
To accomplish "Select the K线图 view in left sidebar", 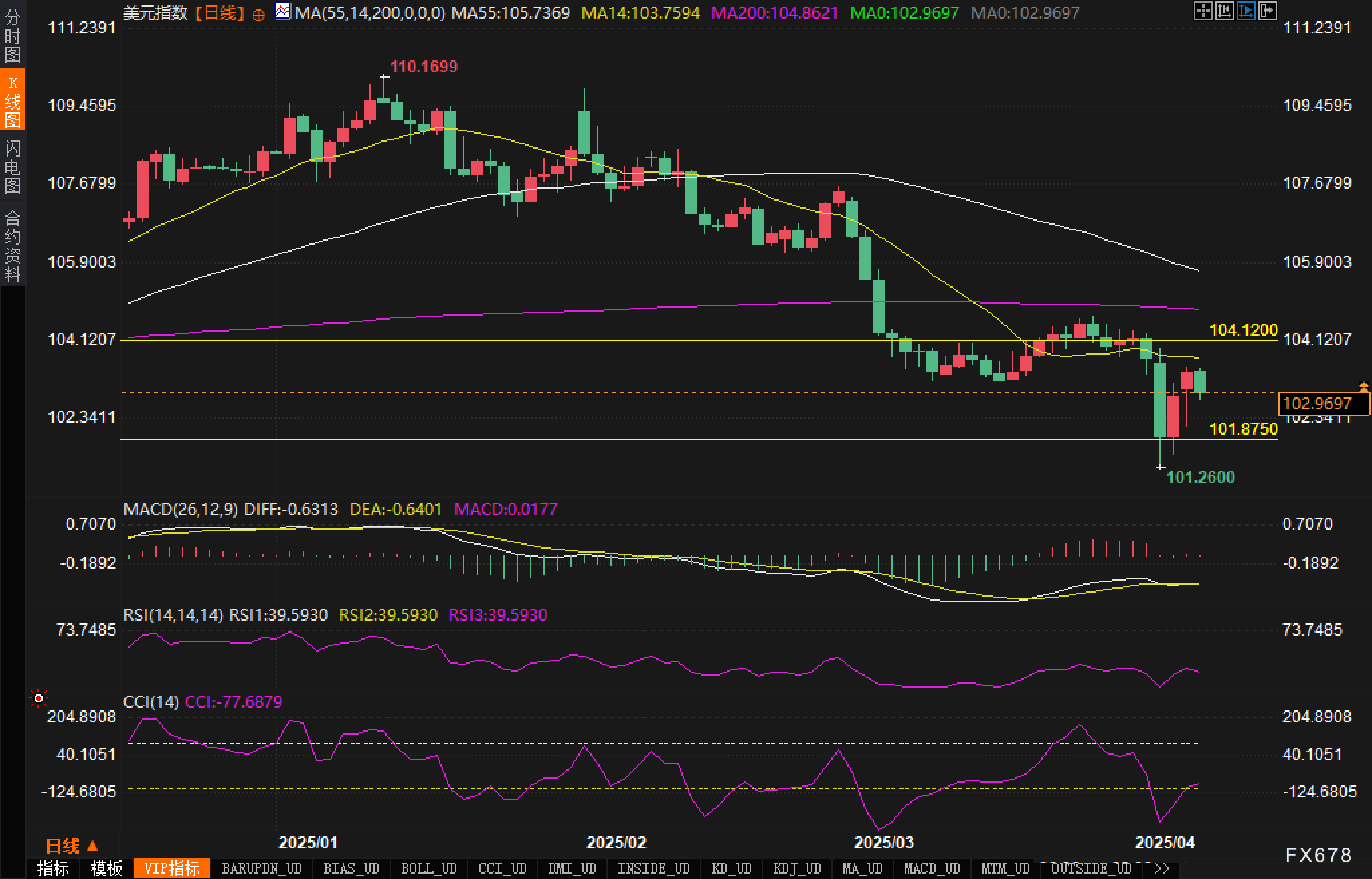I will click(12, 101).
